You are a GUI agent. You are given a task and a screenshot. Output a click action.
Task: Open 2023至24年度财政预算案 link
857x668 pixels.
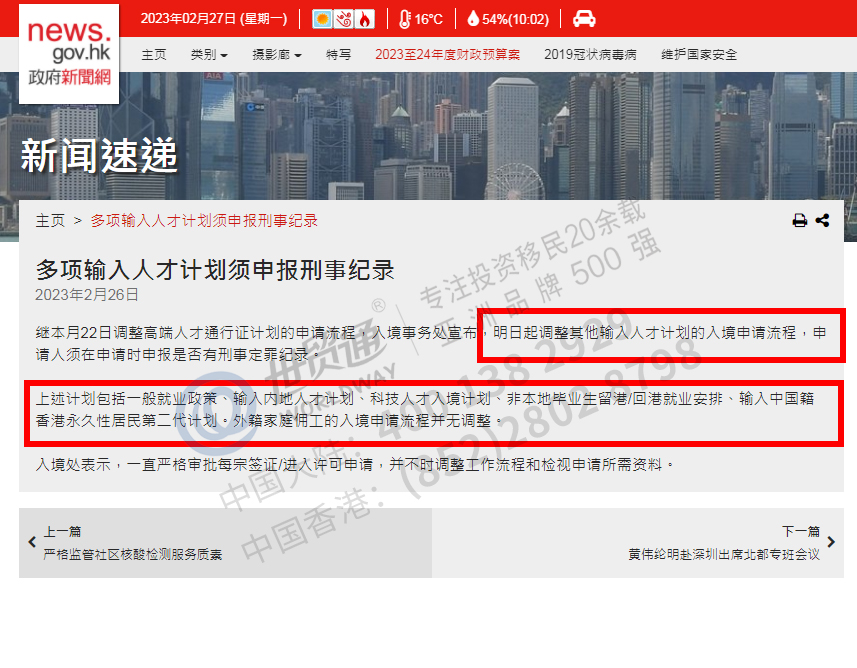click(447, 55)
